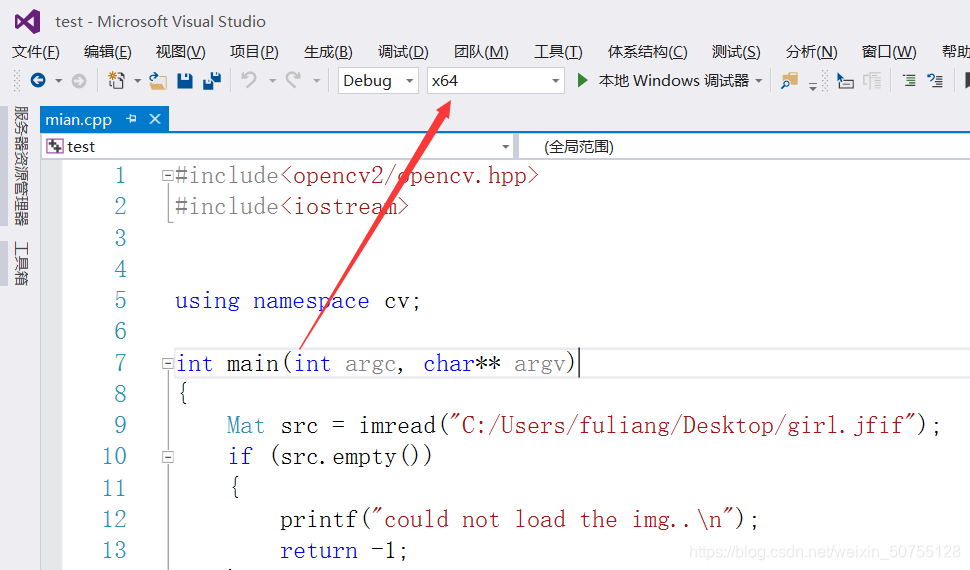This screenshot has width=970, height=570.
Task: Click the imread file path string on line 9
Action: point(682,426)
